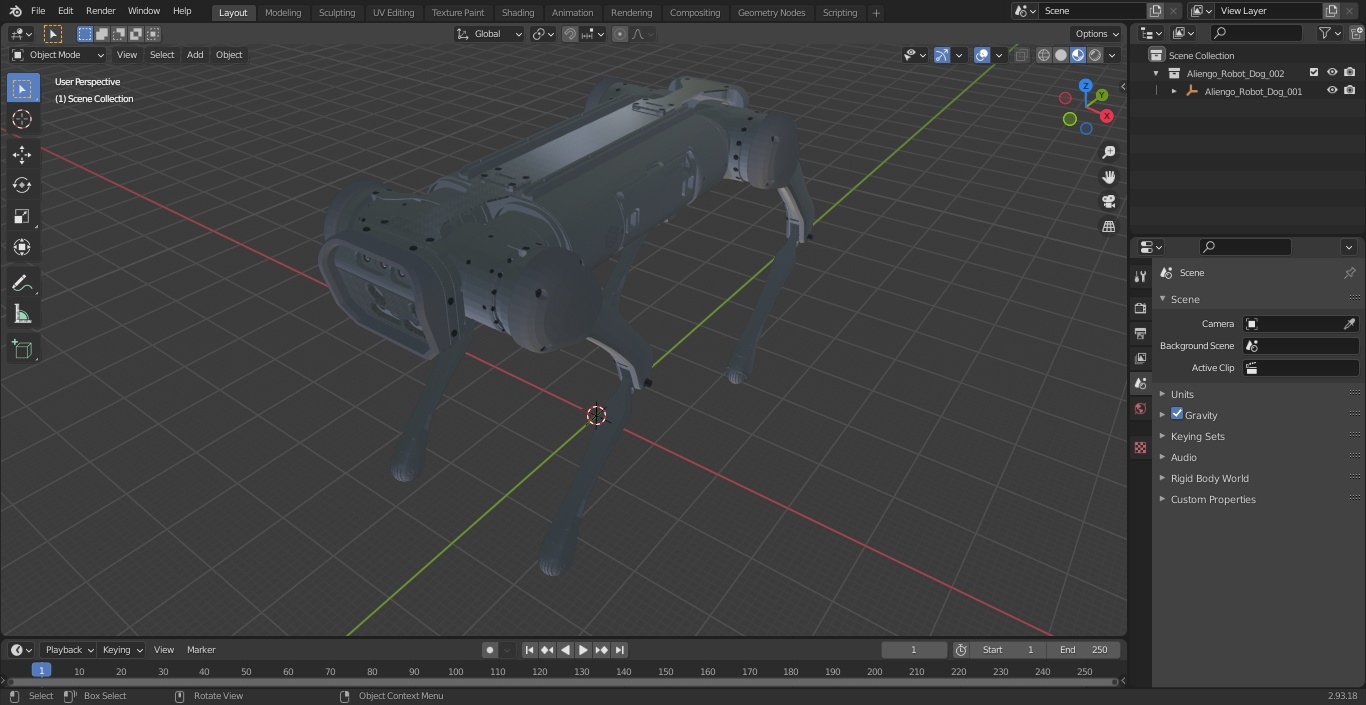
Task: Open the Object Mode dropdown
Action: pos(57,55)
